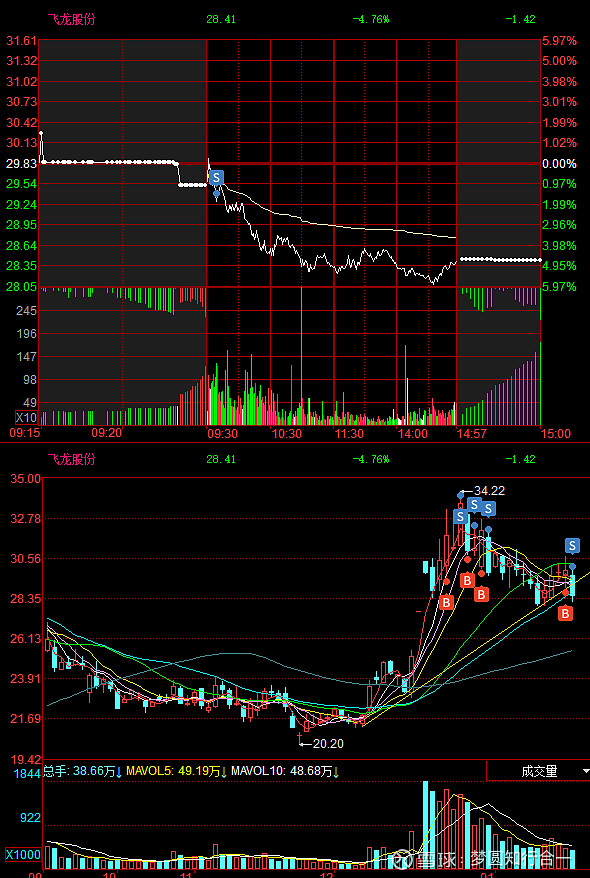The image size is (590, 878).
Task: Click the earliest S sell marker on the daily chart
Action: [460, 516]
